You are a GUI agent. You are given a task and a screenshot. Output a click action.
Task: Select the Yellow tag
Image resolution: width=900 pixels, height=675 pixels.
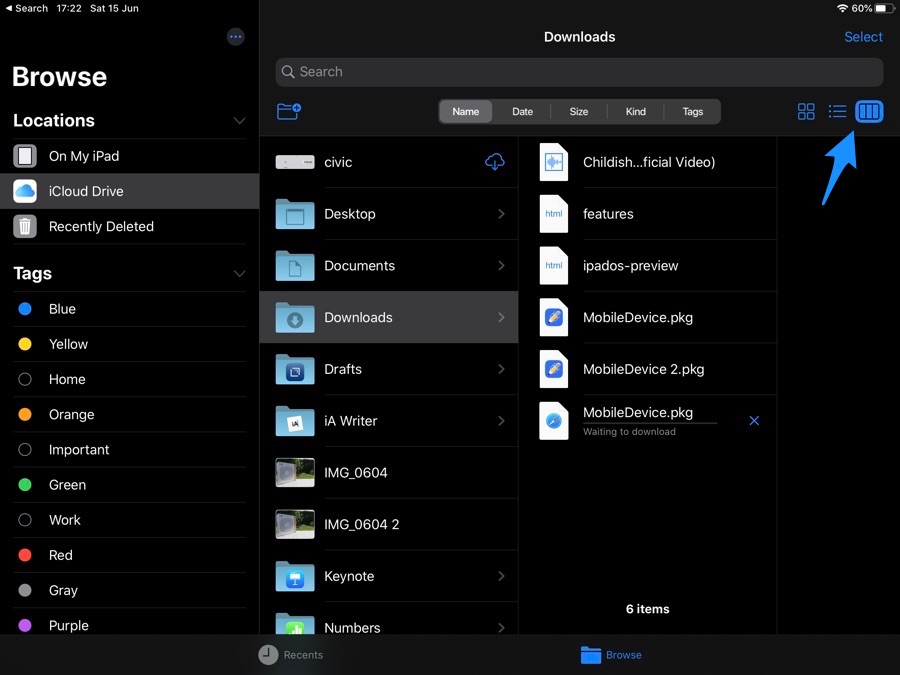click(x=130, y=344)
